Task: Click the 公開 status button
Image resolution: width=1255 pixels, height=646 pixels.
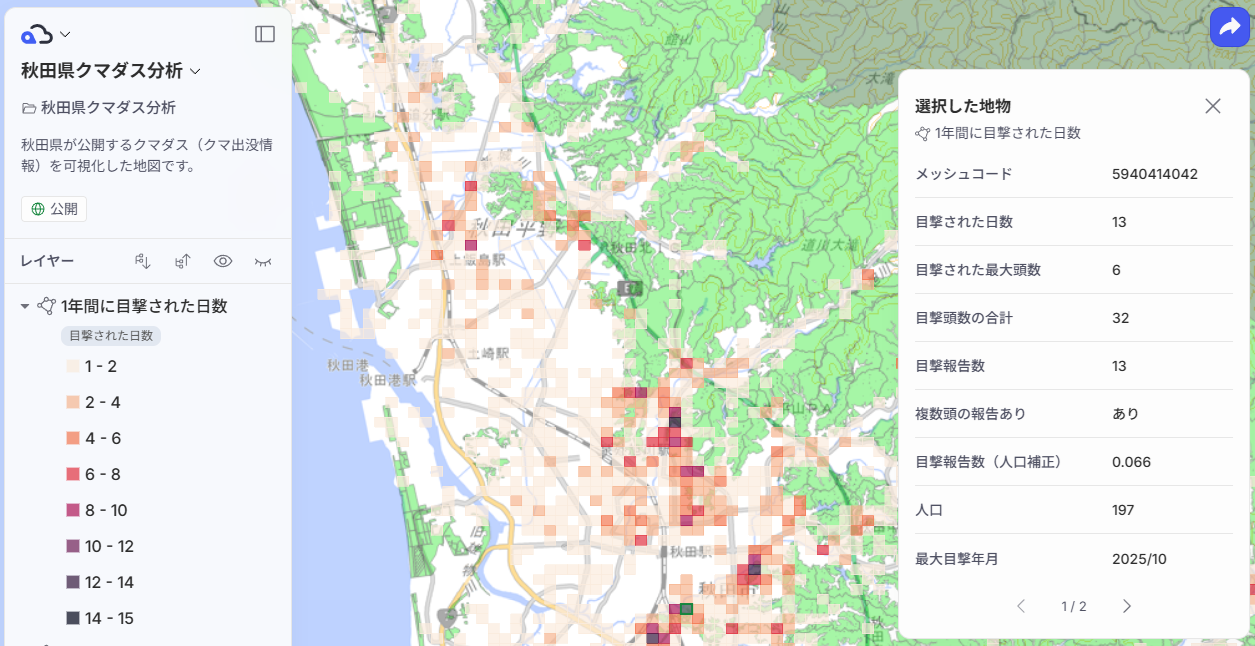Action: coord(54,209)
